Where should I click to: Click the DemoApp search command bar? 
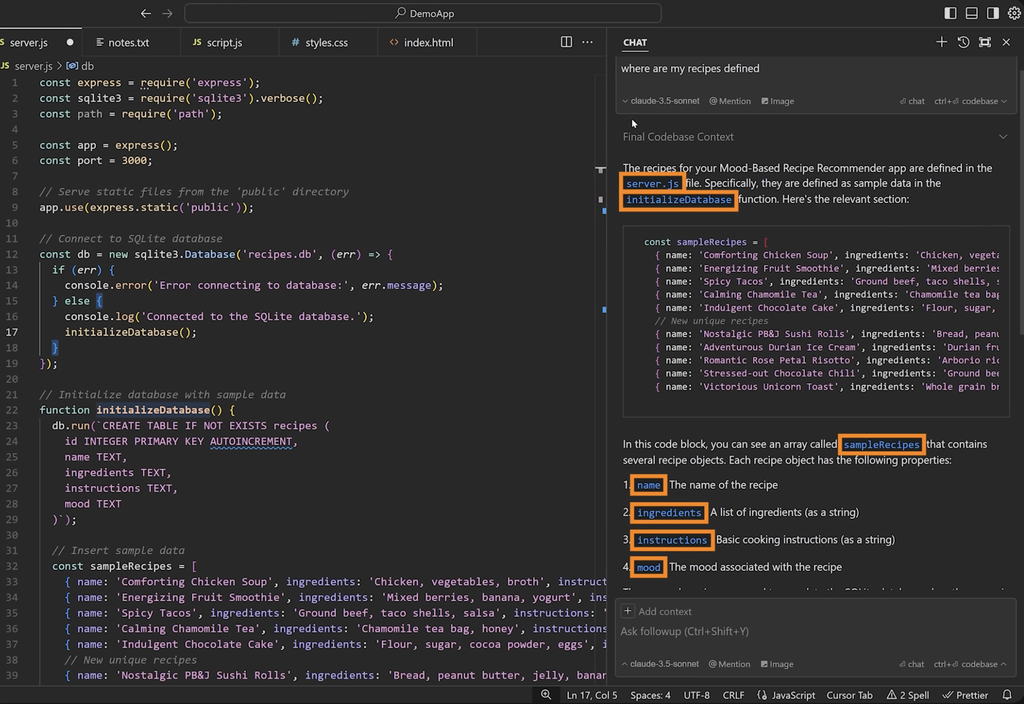point(423,13)
